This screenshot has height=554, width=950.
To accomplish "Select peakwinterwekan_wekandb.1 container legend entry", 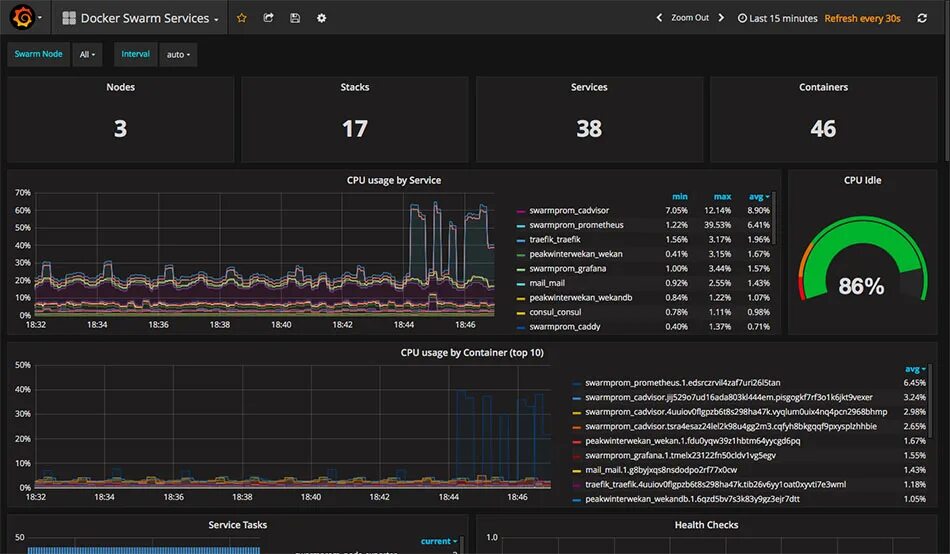I will coord(693,499).
